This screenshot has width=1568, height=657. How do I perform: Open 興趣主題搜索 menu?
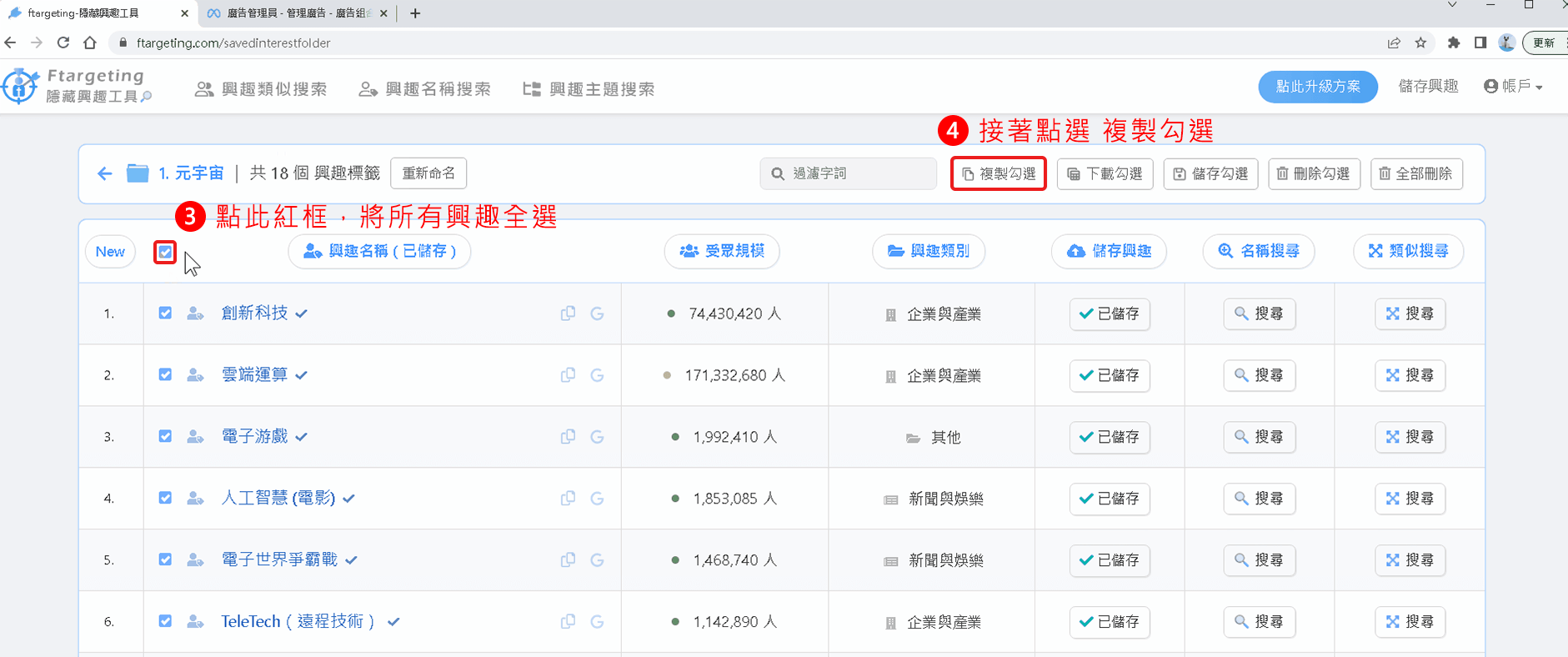tap(589, 89)
